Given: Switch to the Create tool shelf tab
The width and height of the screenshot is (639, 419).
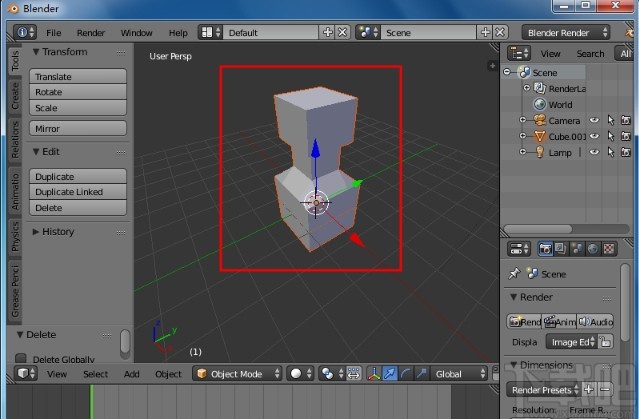Looking at the screenshot, I should [x=15, y=95].
